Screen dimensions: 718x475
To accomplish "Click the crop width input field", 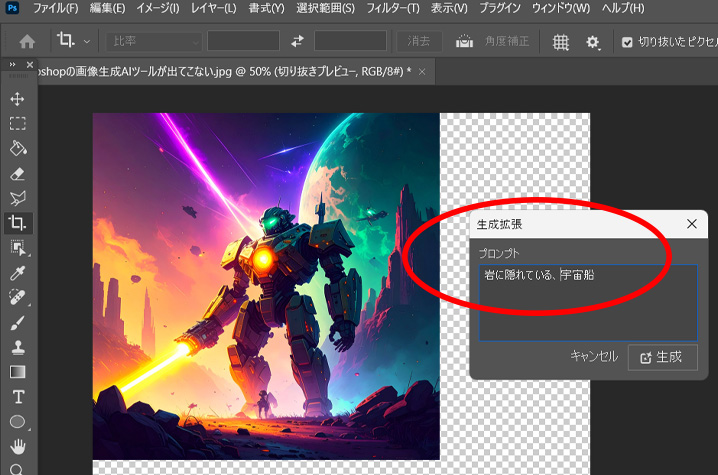I will tap(243, 41).
